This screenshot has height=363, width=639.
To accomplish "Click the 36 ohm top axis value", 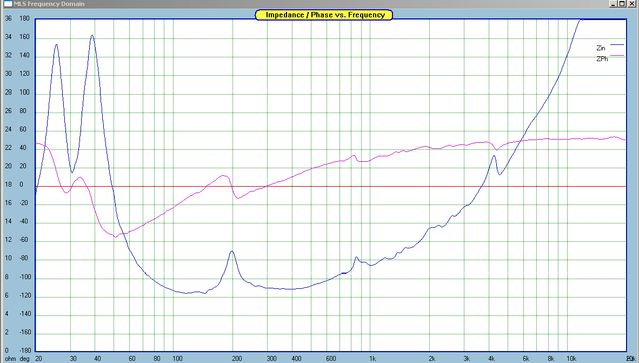I will [8, 18].
